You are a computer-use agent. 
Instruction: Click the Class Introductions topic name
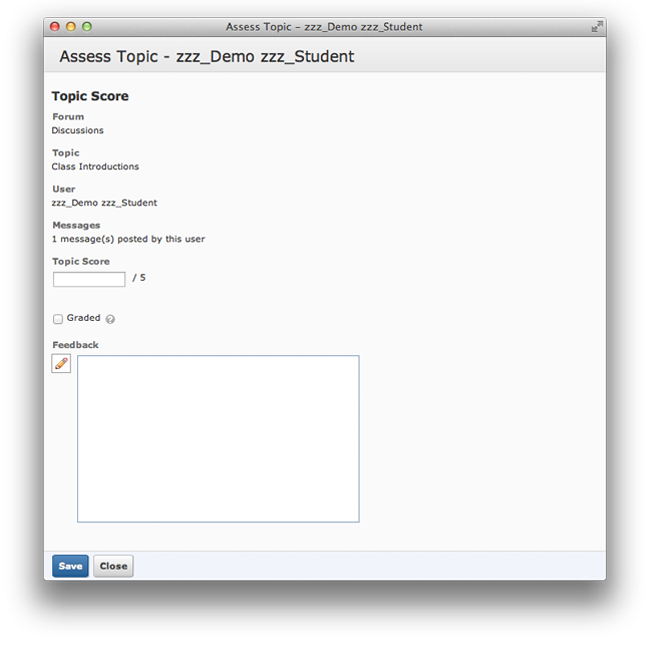click(95, 167)
